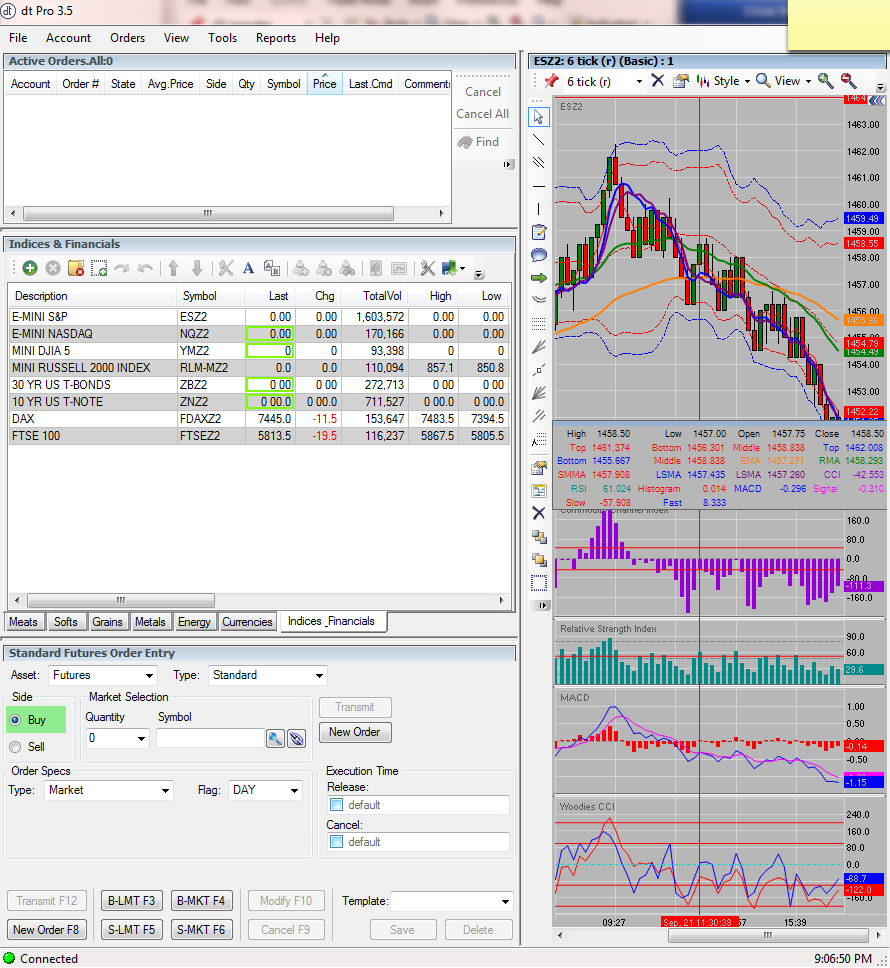
Task: Click the blue letter A font icon
Action: click(248, 268)
